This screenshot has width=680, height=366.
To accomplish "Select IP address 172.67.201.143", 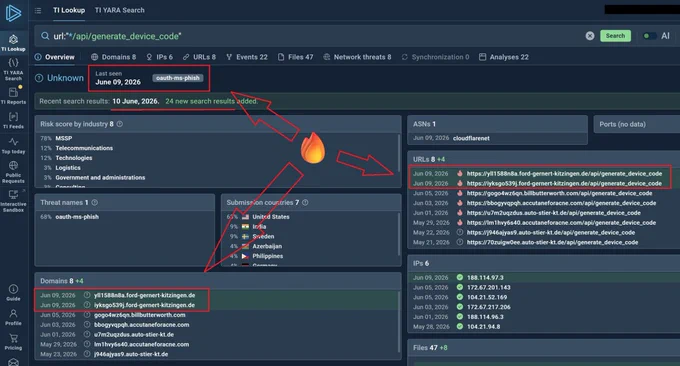I will (489, 288).
